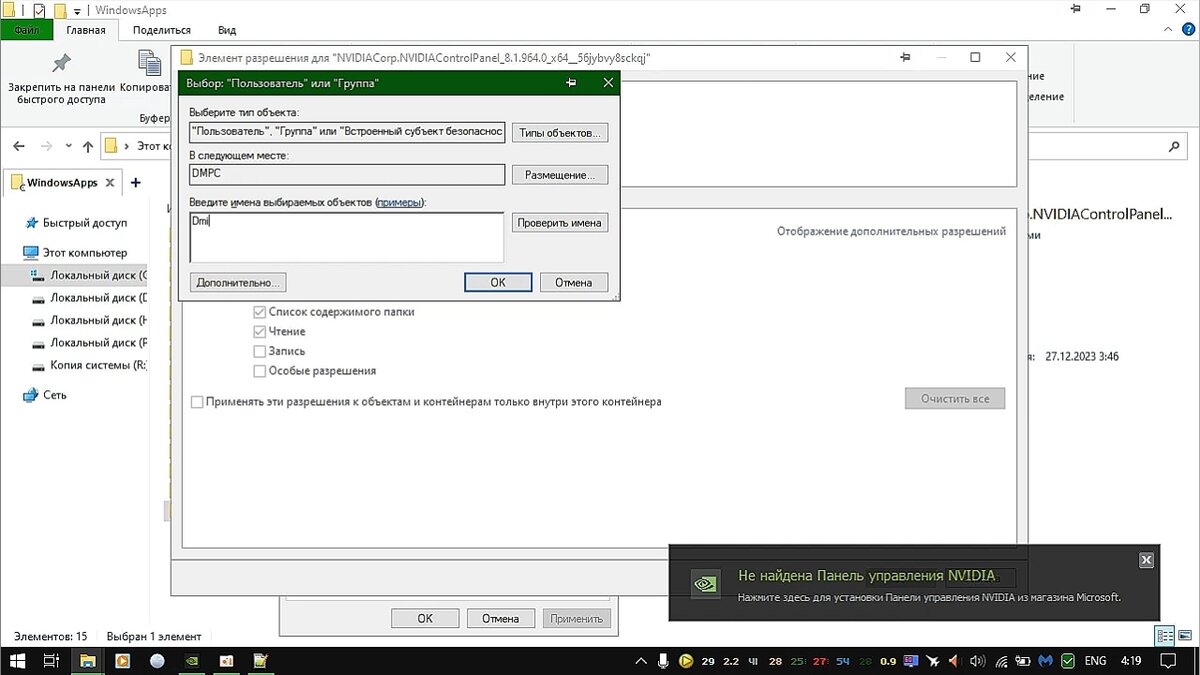The width and height of the screenshot is (1200, 675).
Task: Click the Up one level arrow
Action: [x=88, y=146]
